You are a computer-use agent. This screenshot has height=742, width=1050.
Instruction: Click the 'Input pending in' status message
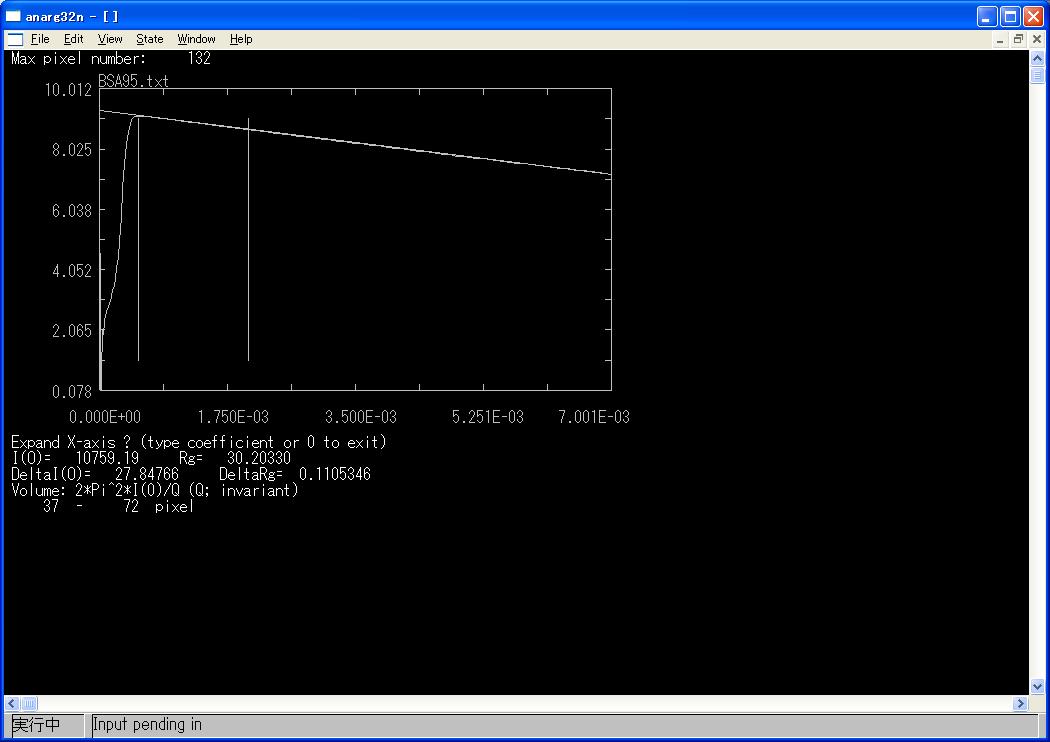click(x=147, y=725)
